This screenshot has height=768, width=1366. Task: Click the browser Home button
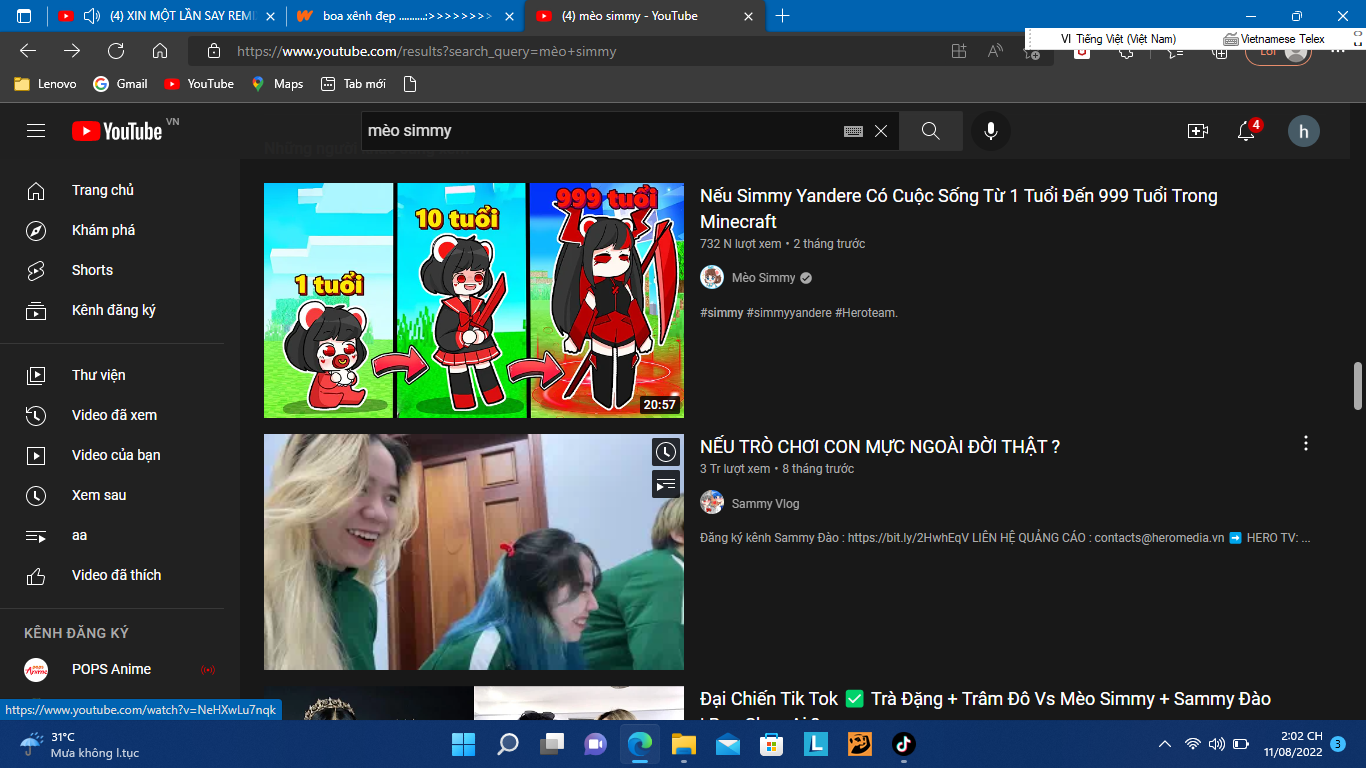(160, 51)
